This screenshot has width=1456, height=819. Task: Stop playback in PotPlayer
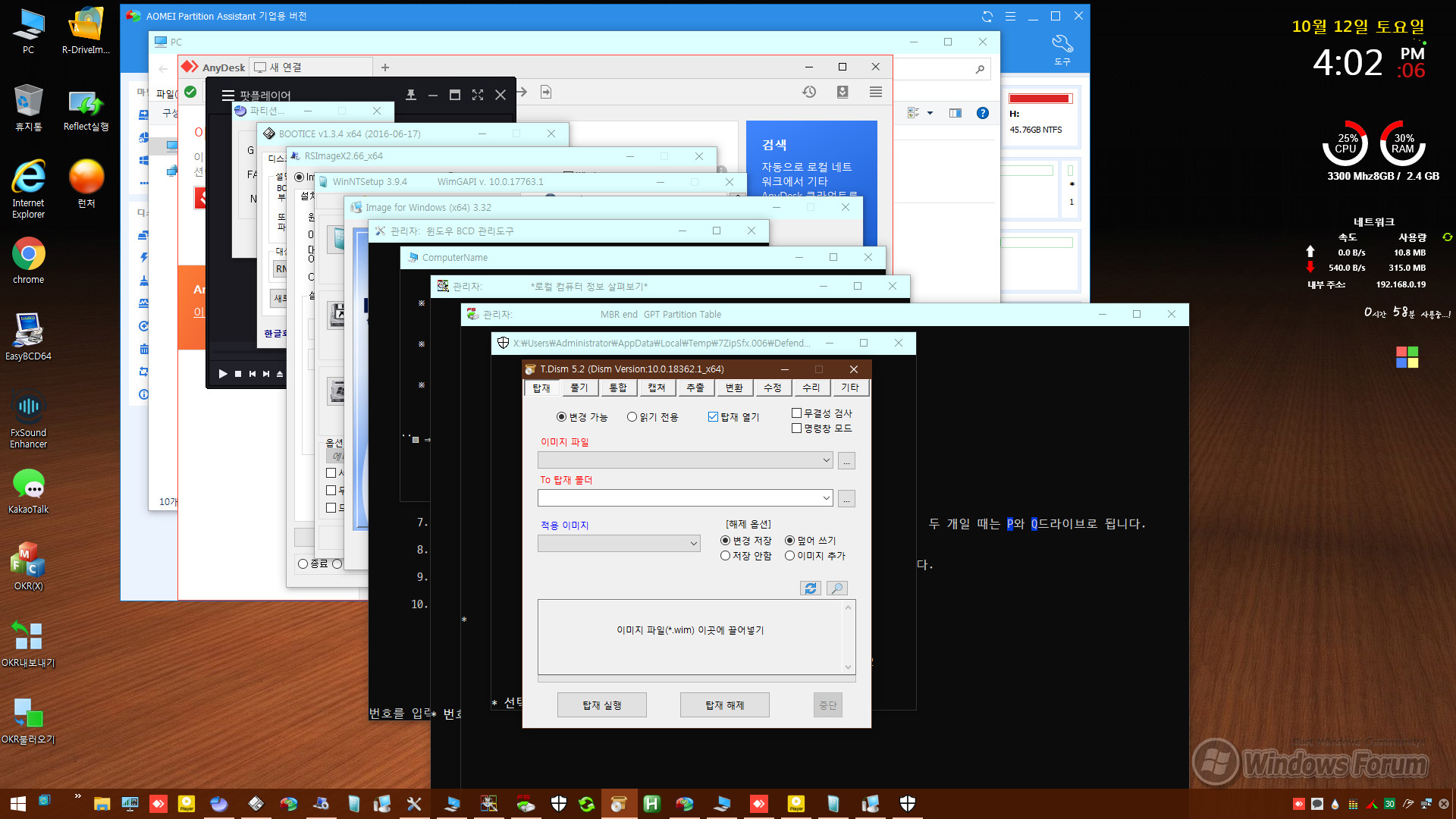[x=238, y=374]
